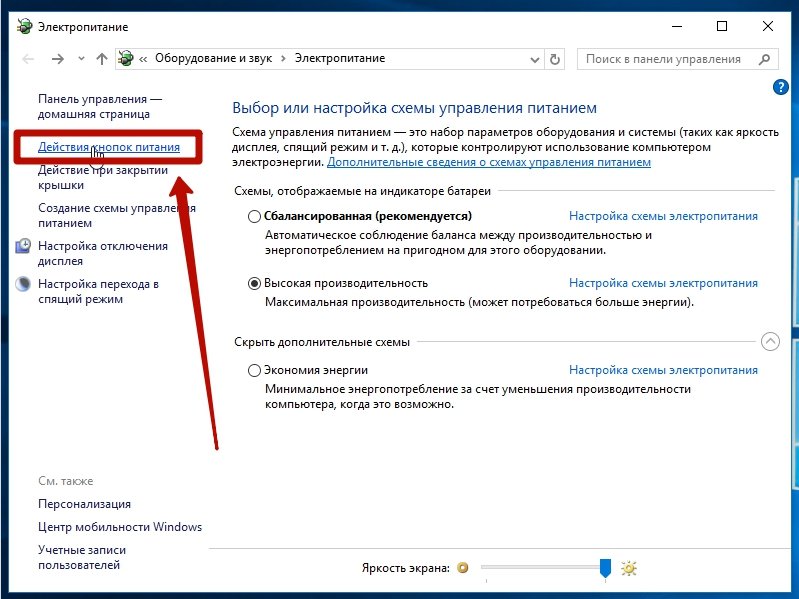Open Настройка перехода в спящий режим link

[98, 291]
